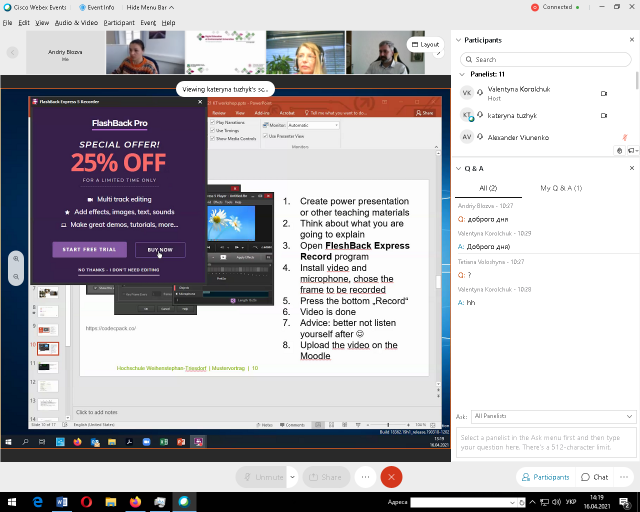Zoom in on the shared screen
The width and height of the screenshot is (640, 512).
(x=16, y=259)
